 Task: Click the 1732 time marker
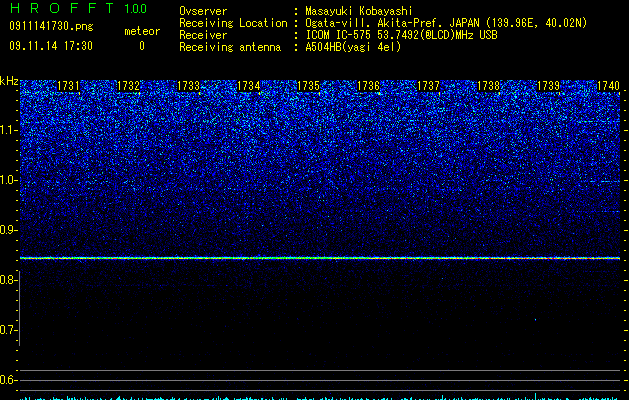[128, 86]
